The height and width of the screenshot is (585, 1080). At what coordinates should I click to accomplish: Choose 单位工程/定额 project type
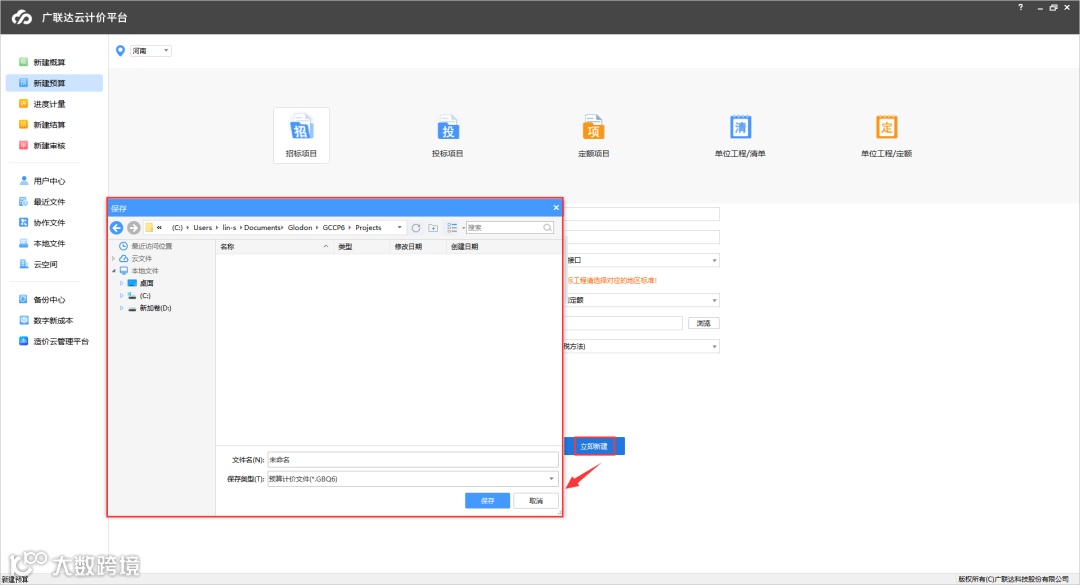click(x=886, y=135)
